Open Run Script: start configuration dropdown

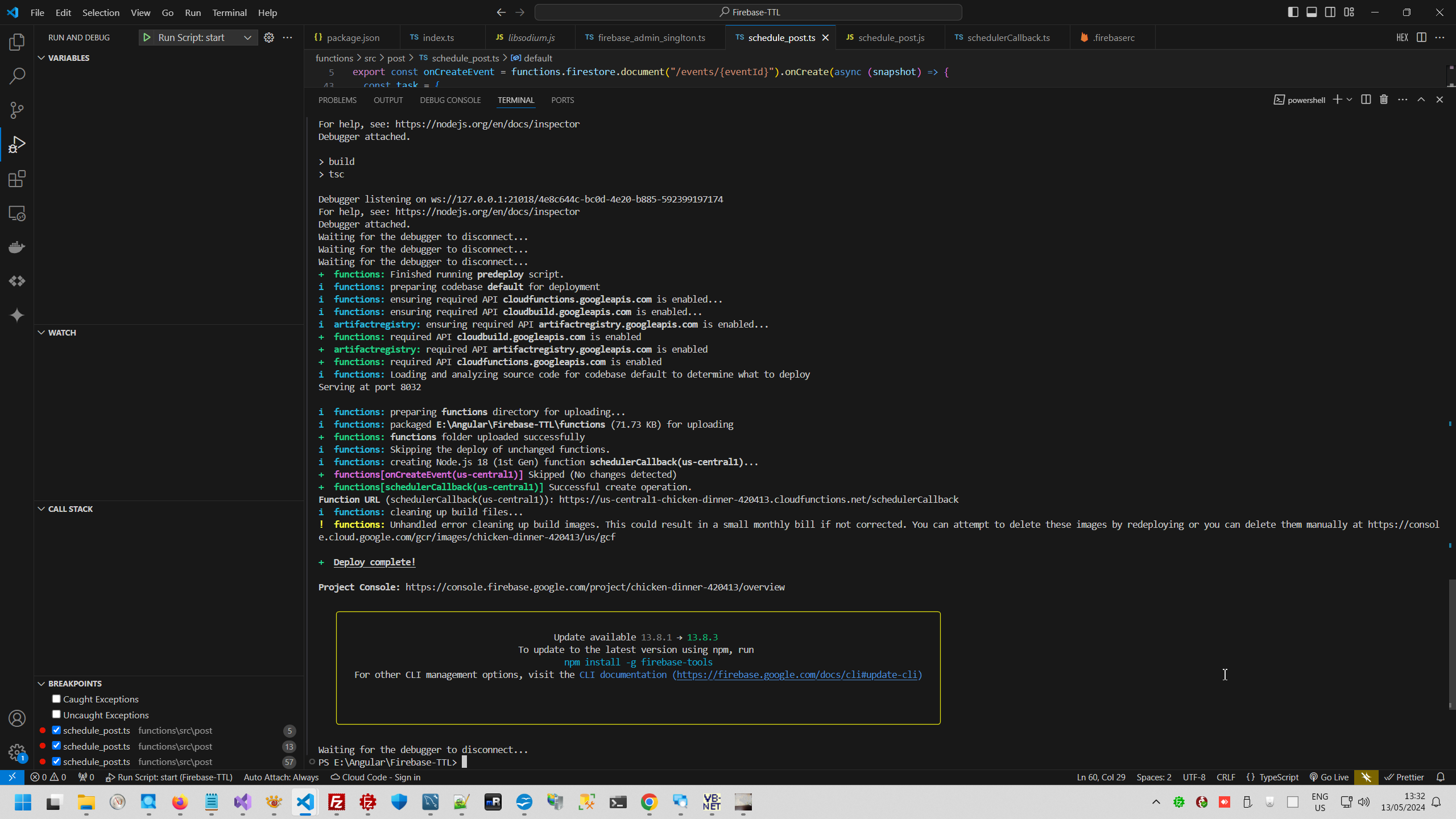247,38
